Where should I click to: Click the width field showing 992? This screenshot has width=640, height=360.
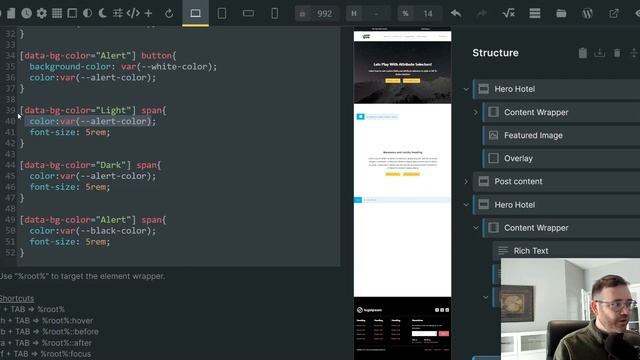click(324, 14)
